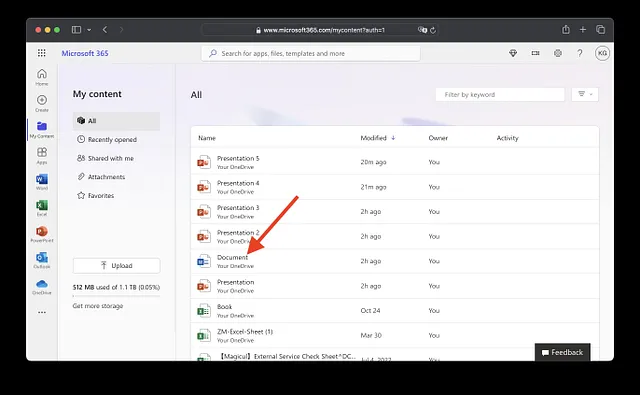Viewport: 640px width, 395px height.
Task: Expand the filter options dropdown
Action: (585, 94)
